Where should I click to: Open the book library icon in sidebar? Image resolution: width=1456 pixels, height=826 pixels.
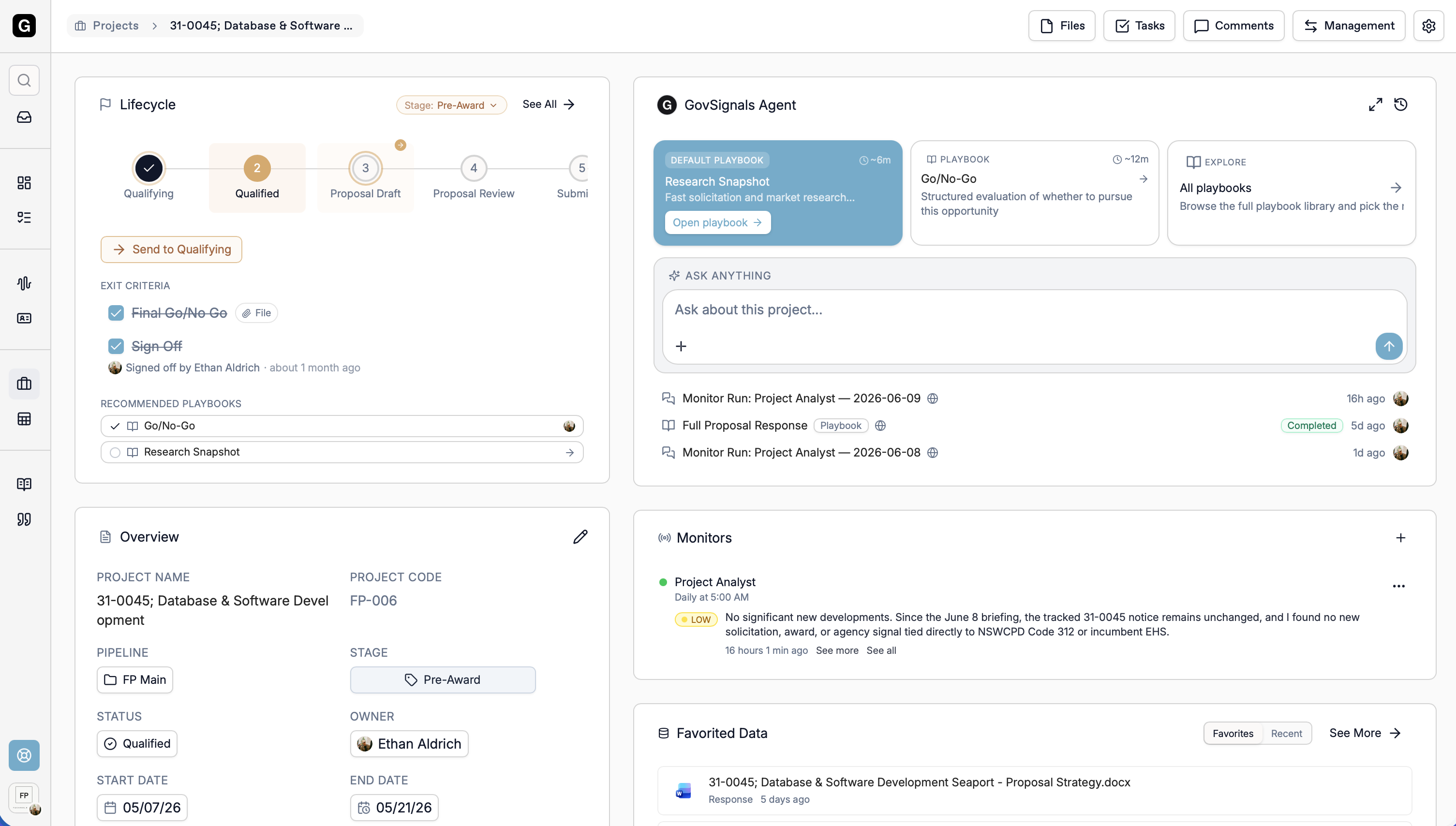(x=24, y=484)
